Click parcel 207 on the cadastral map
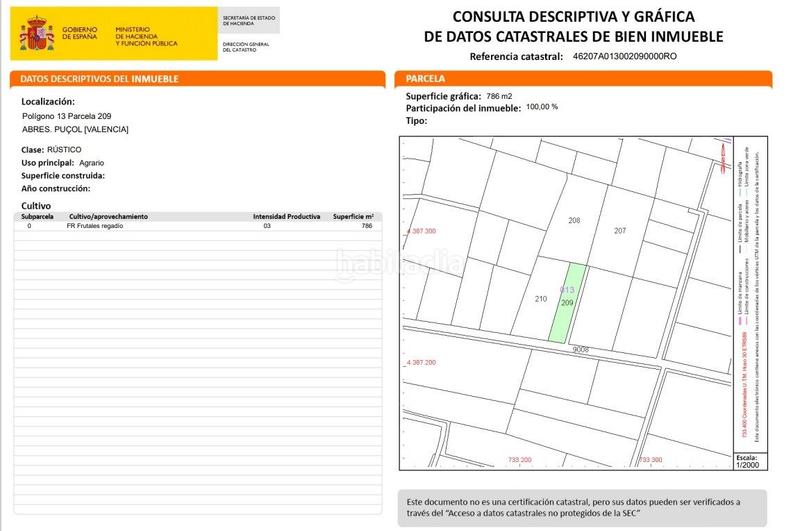800x531 pixels. point(620,231)
